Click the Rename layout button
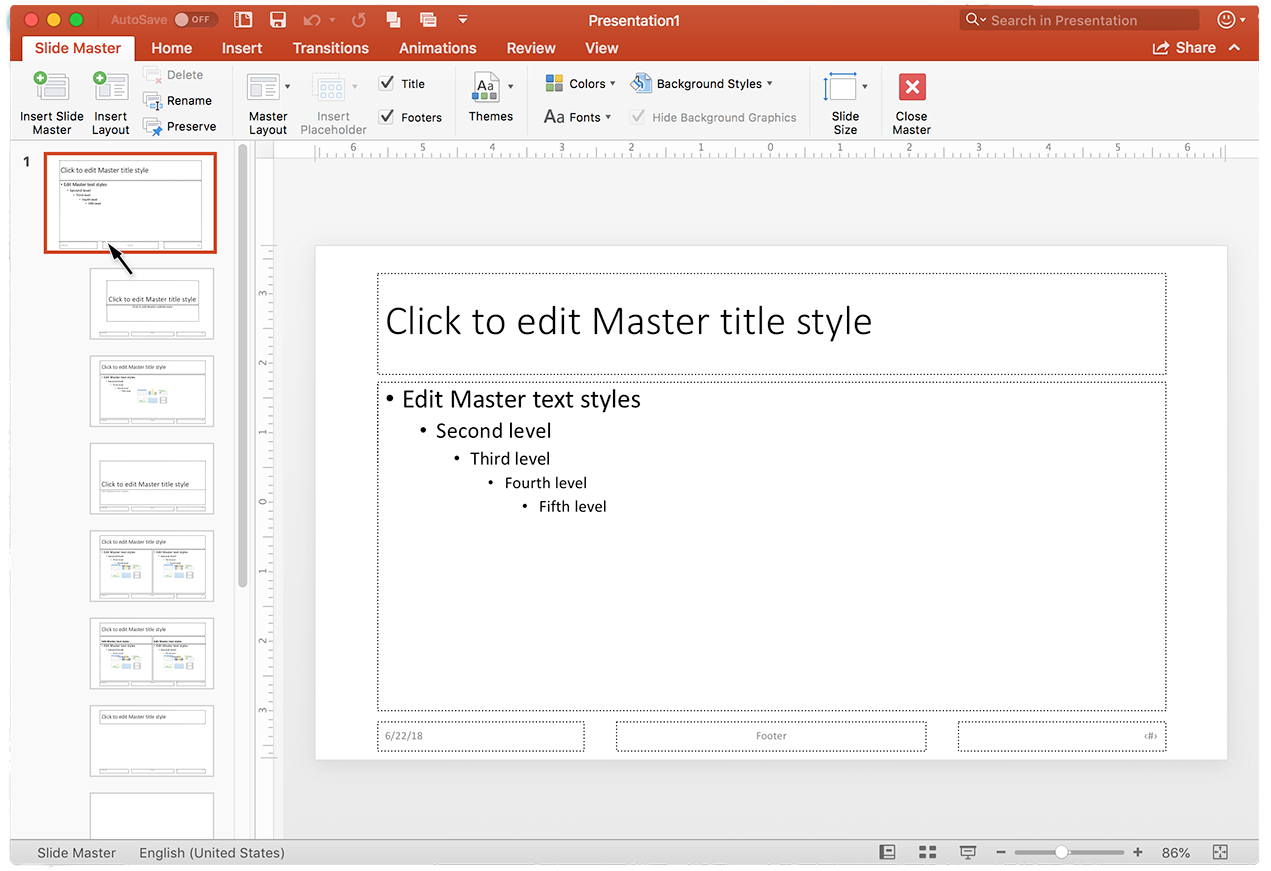Viewport: 1271px width, 871px height. (178, 101)
